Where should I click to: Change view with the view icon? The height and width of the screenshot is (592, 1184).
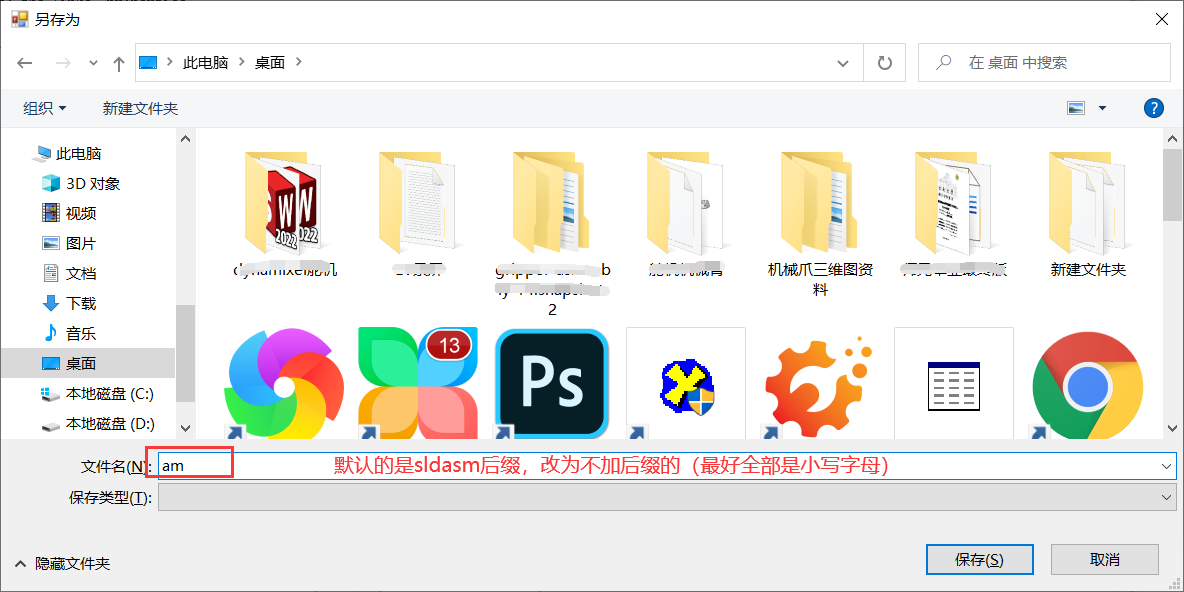click(x=1076, y=108)
